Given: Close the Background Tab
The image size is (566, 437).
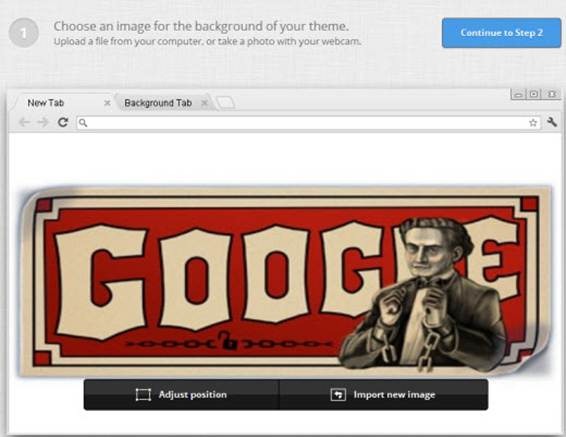Looking at the screenshot, I should 204,103.
